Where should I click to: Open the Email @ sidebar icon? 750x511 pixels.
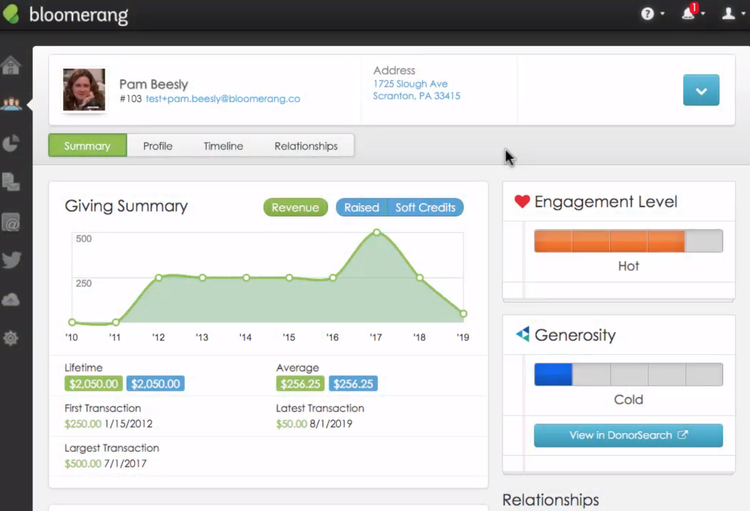point(11,222)
